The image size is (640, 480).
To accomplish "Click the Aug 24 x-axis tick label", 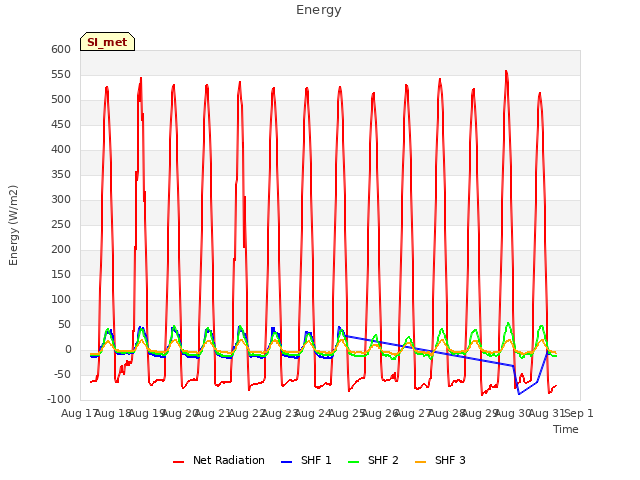I will click(x=313, y=413).
